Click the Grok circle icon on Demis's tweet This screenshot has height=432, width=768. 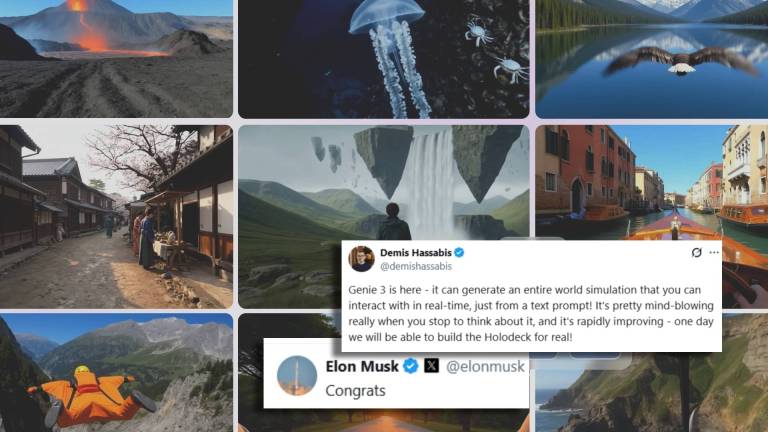(x=696, y=253)
